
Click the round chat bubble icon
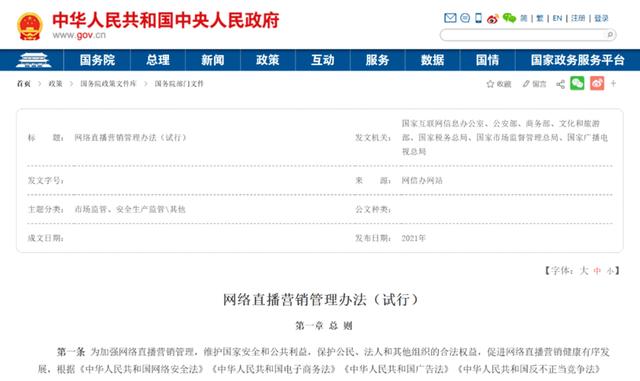coord(465,18)
